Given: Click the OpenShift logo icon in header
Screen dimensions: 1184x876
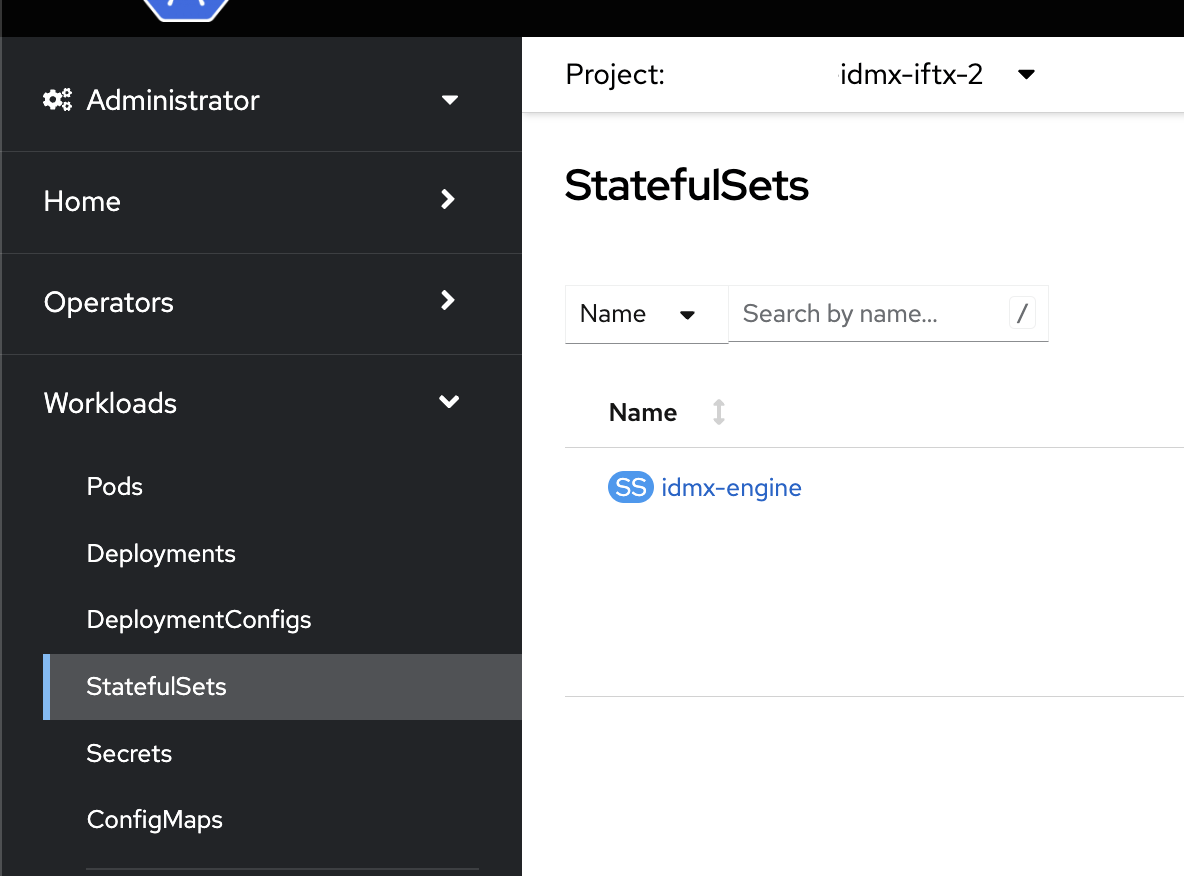Looking at the screenshot, I should pyautogui.click(x=186, y=10).
